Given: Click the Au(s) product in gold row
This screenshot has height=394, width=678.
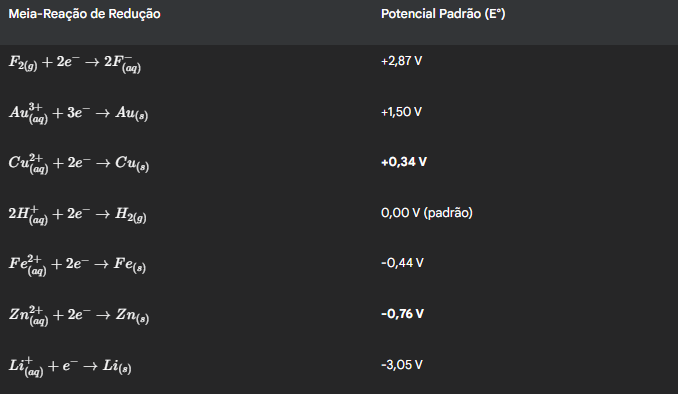Looking at the screenshot, I should tap(131, 114).
